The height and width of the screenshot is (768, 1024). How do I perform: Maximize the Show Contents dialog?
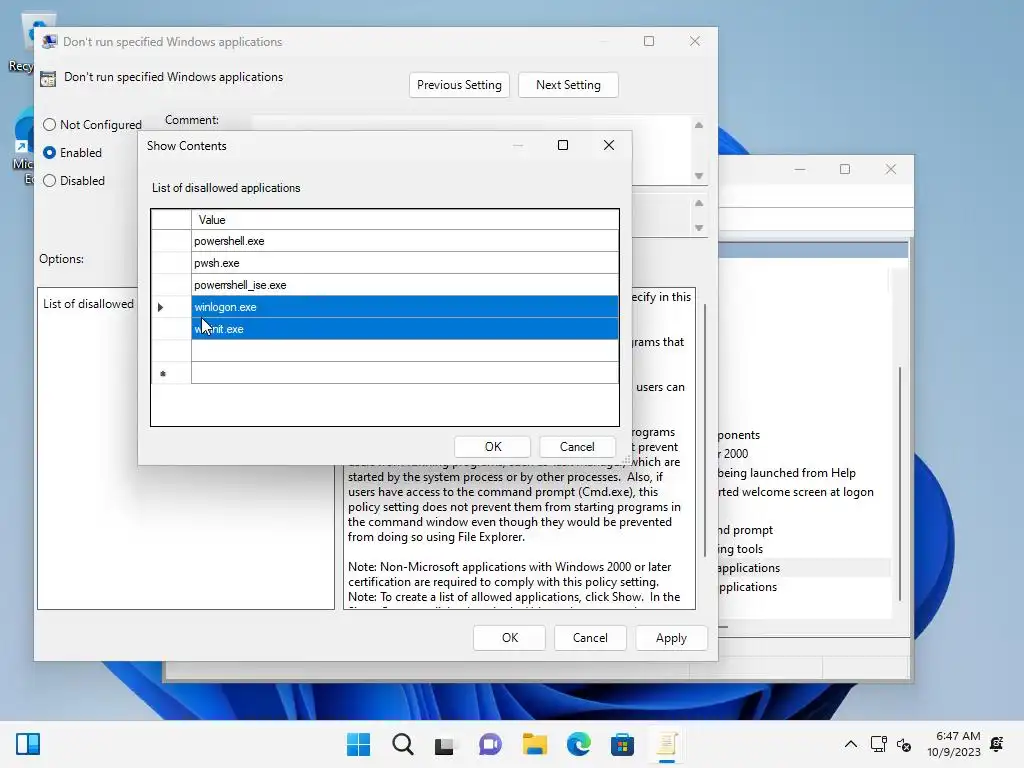tap(563, 145)
